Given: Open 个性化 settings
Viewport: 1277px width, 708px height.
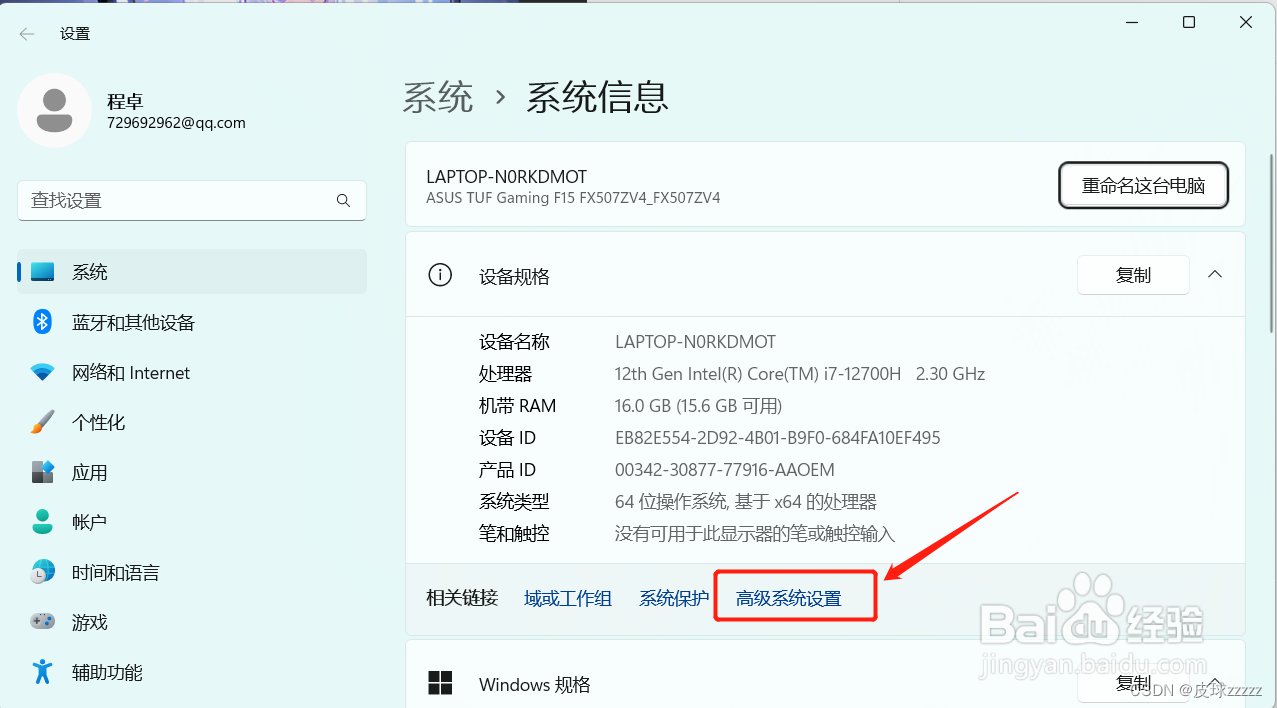Looking at the screenshot, I should (192, 422).
